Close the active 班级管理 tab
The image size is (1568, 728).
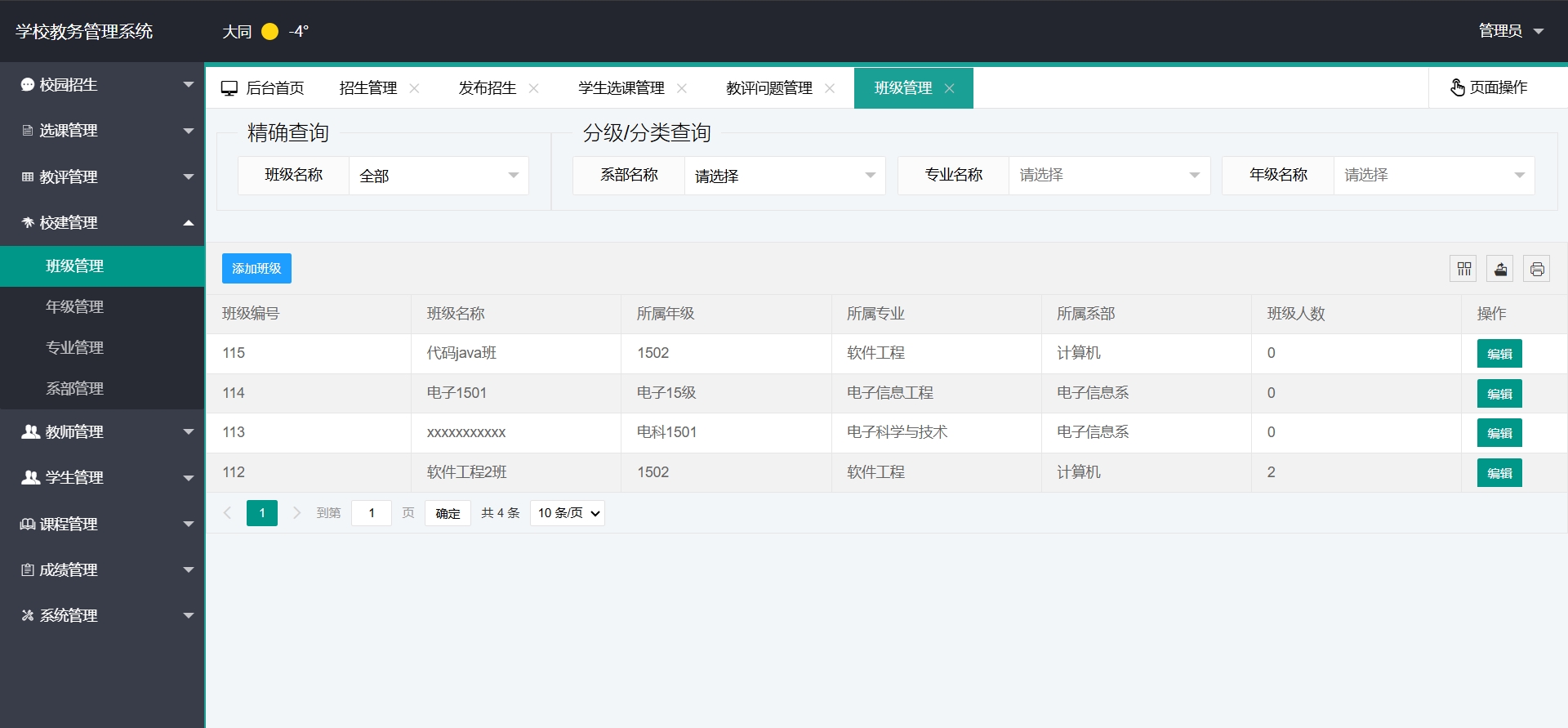[x=949, y=88]
